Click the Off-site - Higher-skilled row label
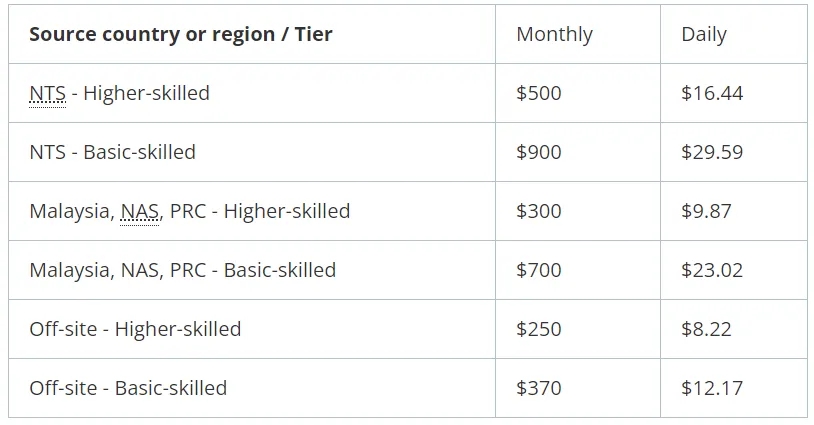814x425 pixels. pos(135,329)
